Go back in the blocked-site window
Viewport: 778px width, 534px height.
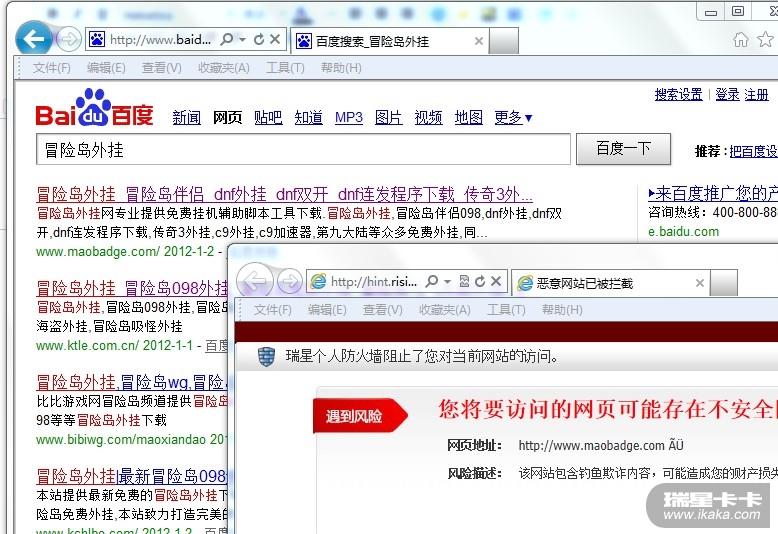[255, 281]
